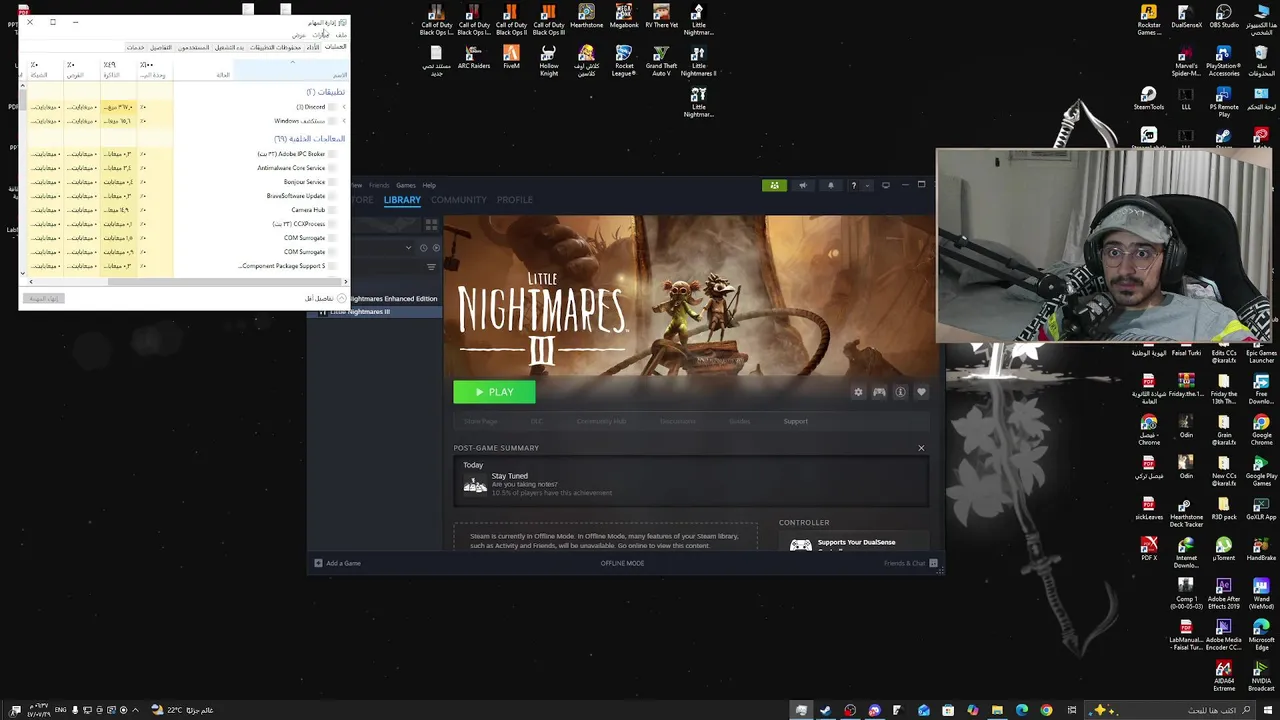Toggle Steam library grid view icon
The image size is (1280, 720).
tap(431, 224)
